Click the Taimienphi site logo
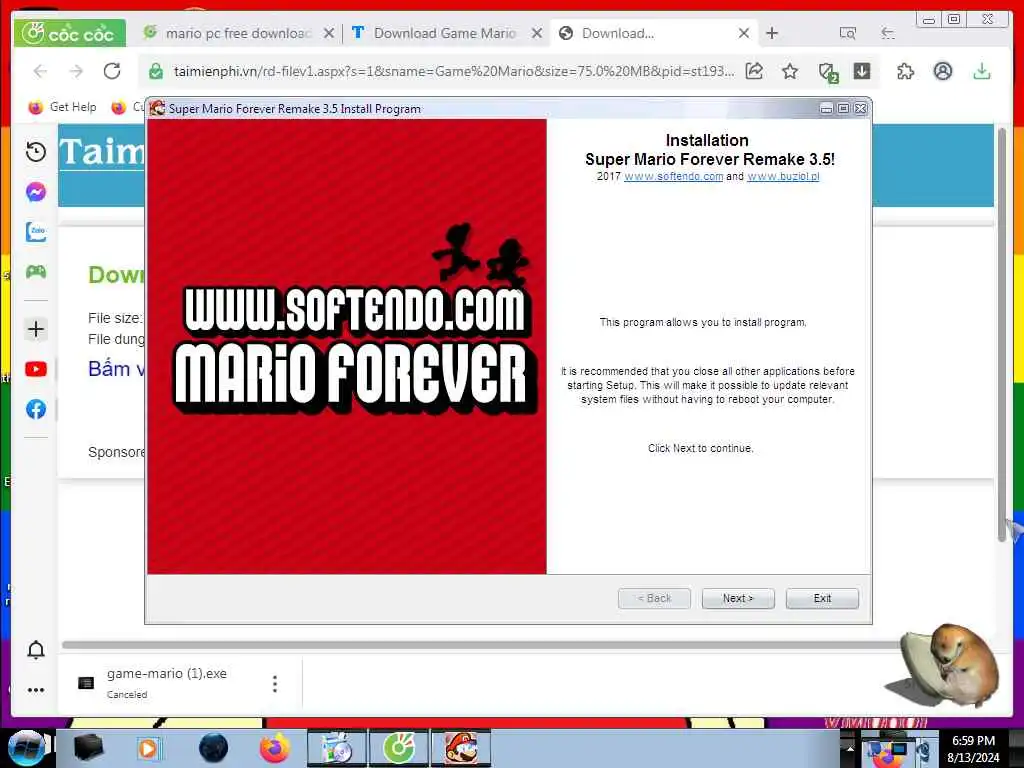 click(101, 152)
